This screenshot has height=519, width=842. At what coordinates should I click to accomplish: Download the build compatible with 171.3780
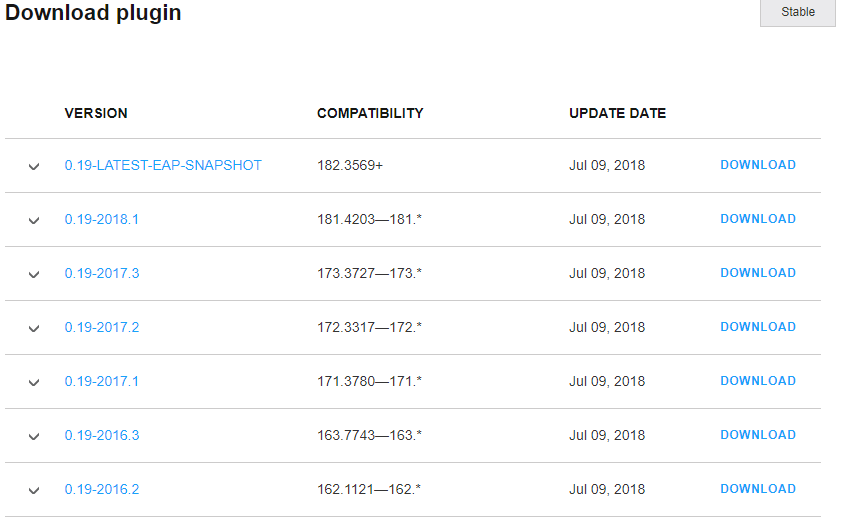click(x=758, y=381)
